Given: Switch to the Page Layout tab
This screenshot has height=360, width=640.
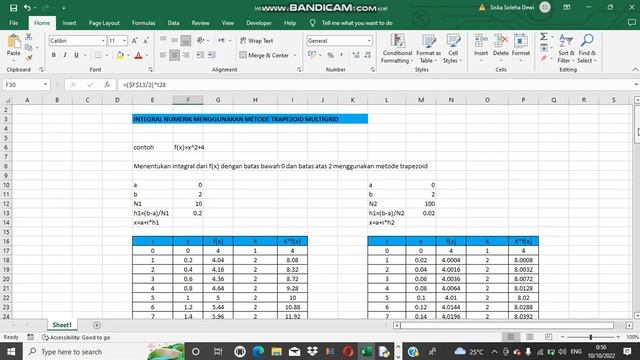Looking at the screenshot, I should point(104,23).
